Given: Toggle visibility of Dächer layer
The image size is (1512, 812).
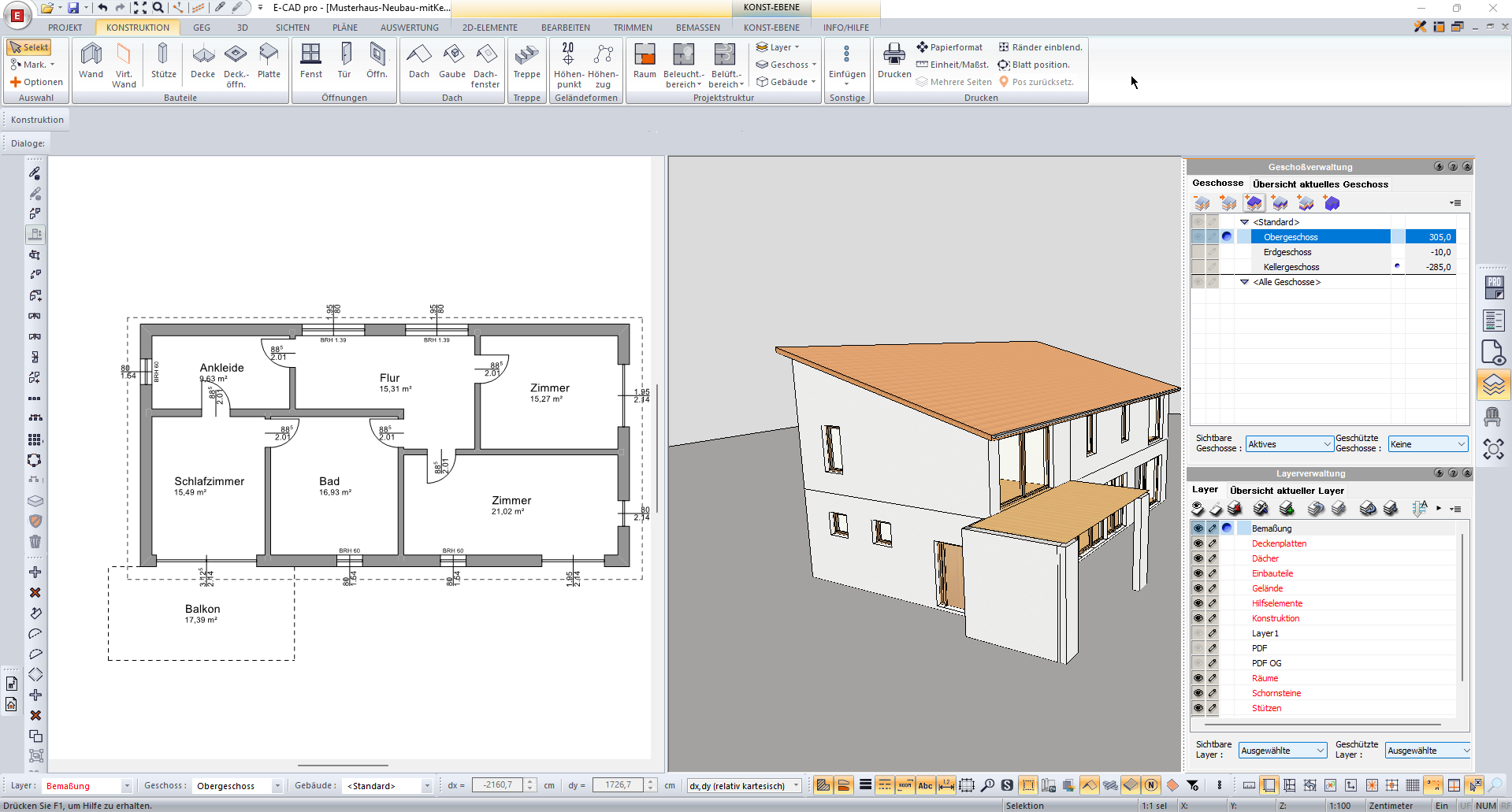Looking at the screenshot, I should click(1198, 558).
